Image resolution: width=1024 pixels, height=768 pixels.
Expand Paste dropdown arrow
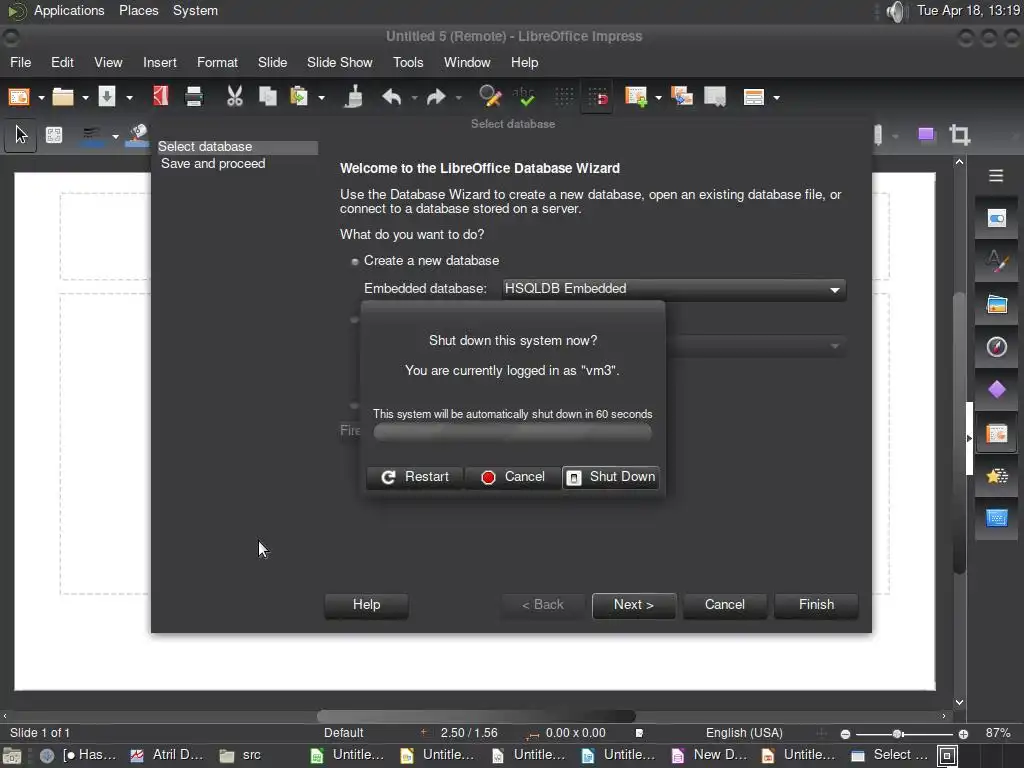321,98
